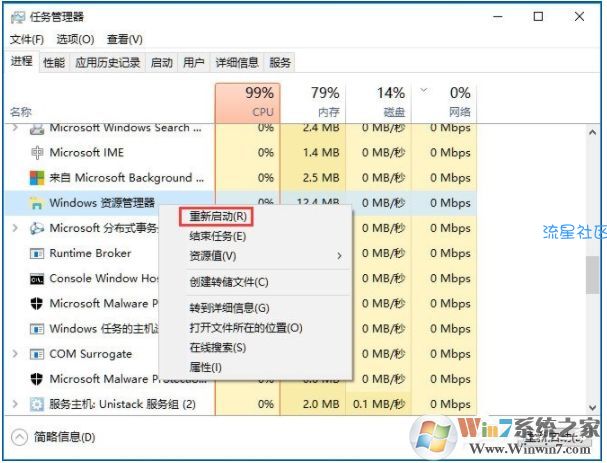Click the Microsoft IME process icon

[x=37, y=153]
